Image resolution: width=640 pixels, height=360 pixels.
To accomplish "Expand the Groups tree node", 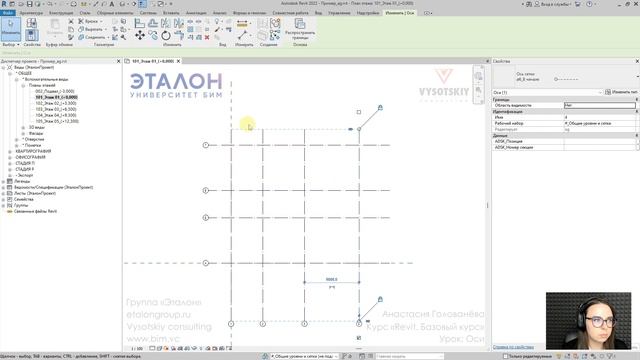I will click(3, 206).
